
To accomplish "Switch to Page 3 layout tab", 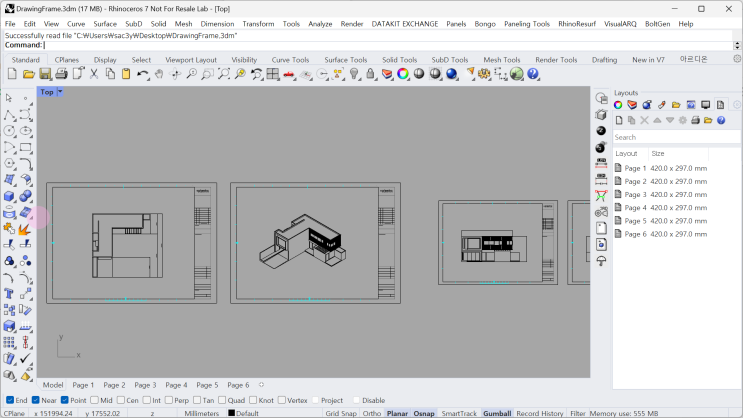I will pos(145,385).
